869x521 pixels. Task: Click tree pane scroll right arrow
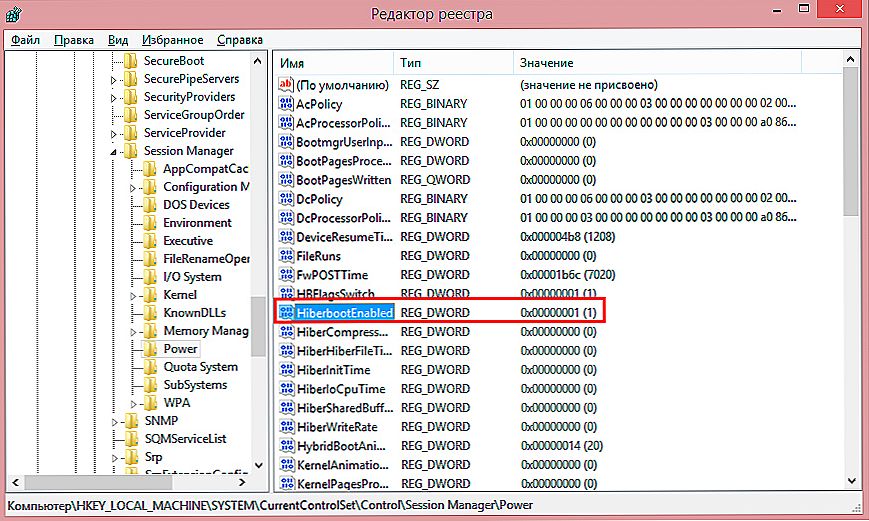242,482
